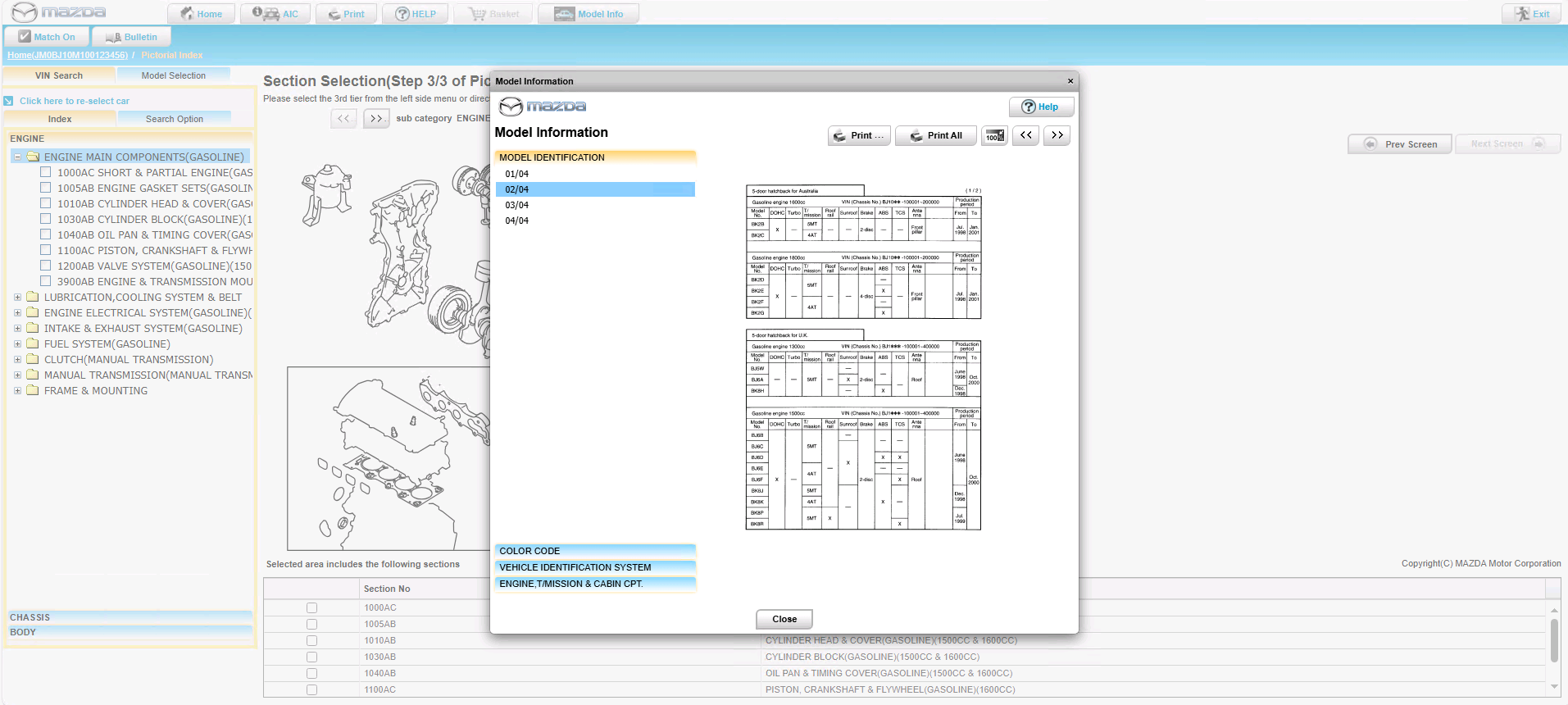
Task: Click the Exit button
Action: [1531, 14]
